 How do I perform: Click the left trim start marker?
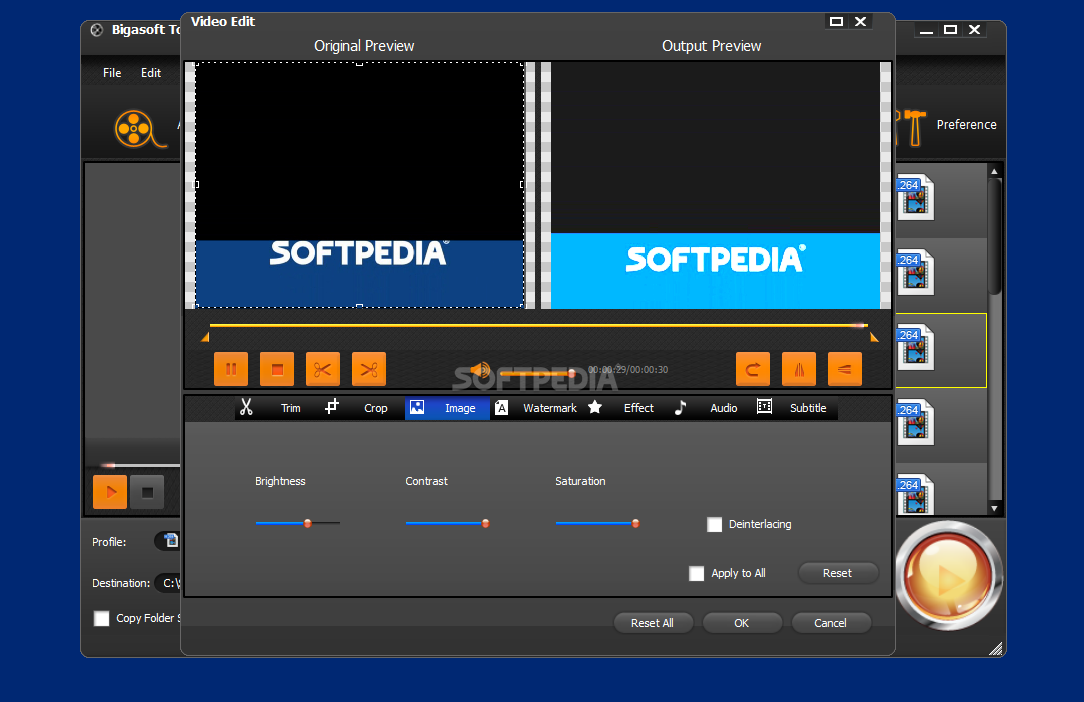click(205, 338)
